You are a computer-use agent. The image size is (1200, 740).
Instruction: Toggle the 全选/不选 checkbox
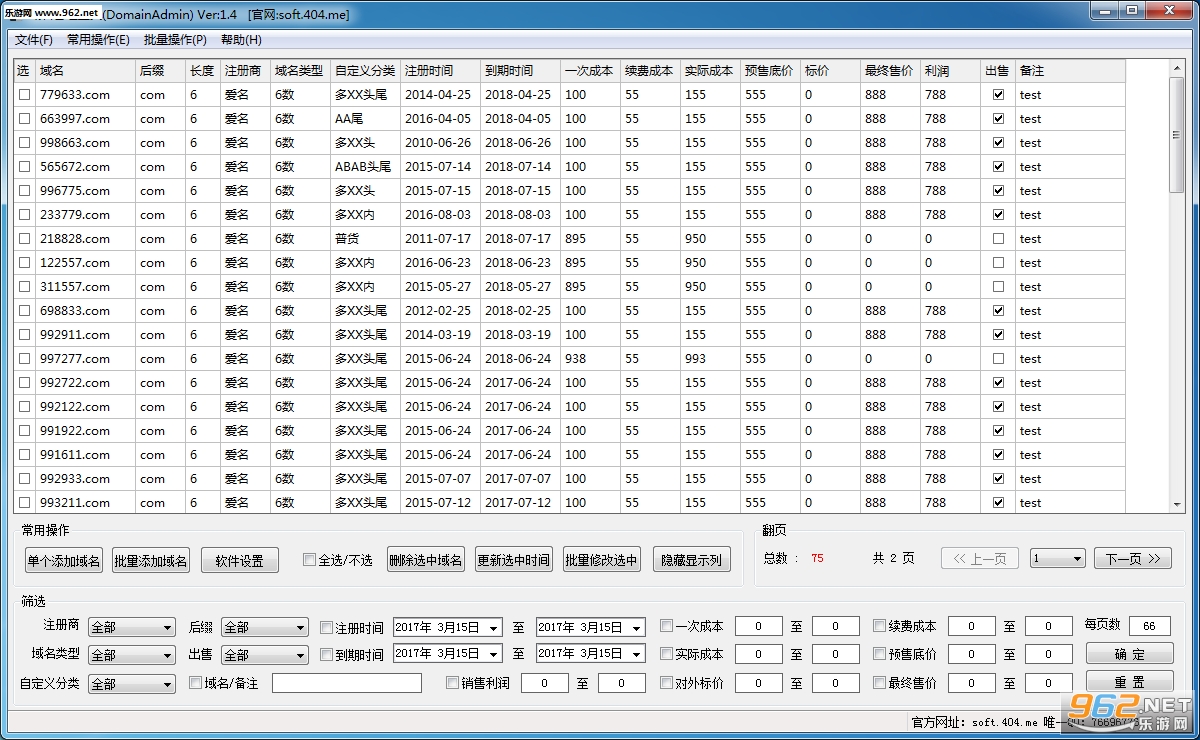pyautogui.click(x=309, y=560)
